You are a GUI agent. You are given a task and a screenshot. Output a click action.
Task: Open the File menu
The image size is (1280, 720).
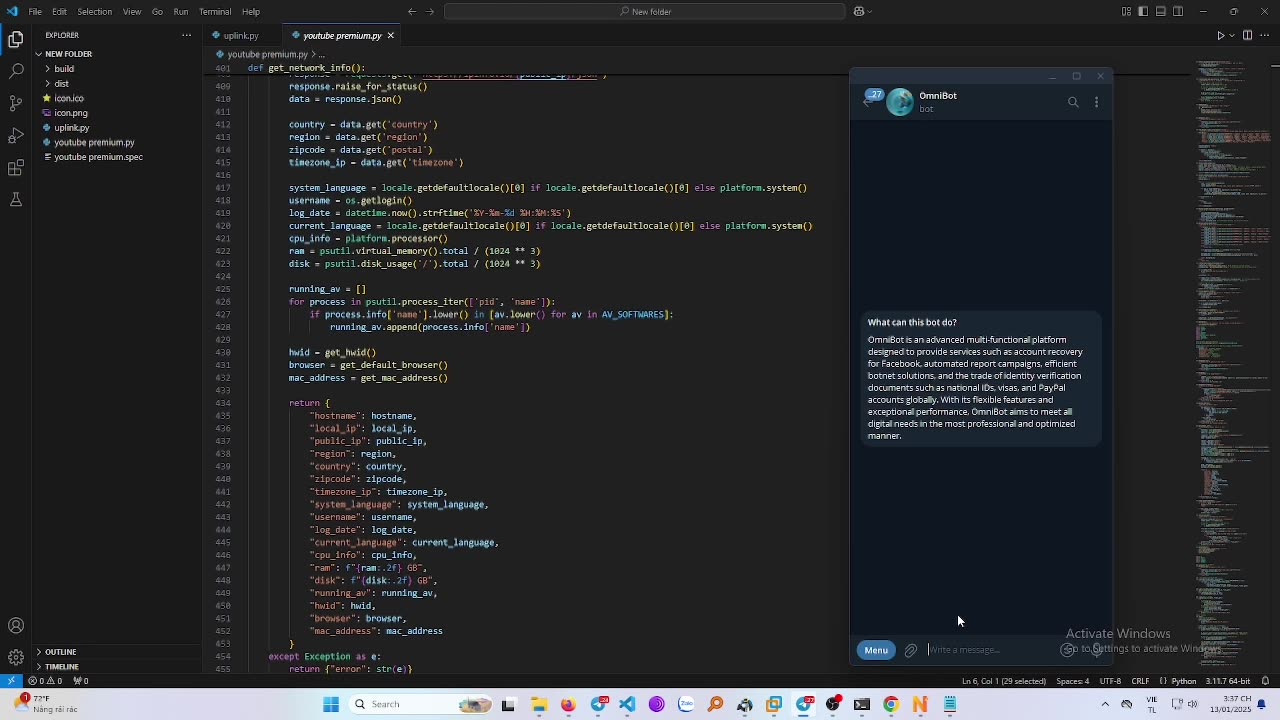point(35,12)
